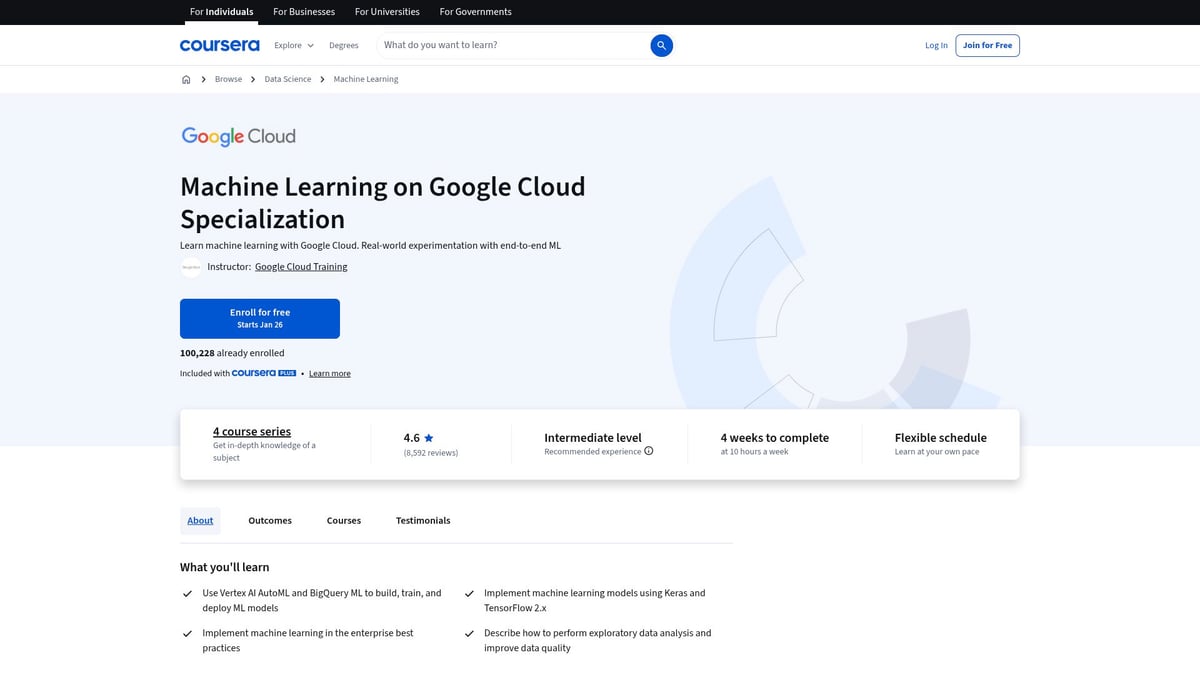The image size is (1200, 675).
Task: Click the Keras and TensorFlow 2.x outcome text
Action: [x=595, y=600]
